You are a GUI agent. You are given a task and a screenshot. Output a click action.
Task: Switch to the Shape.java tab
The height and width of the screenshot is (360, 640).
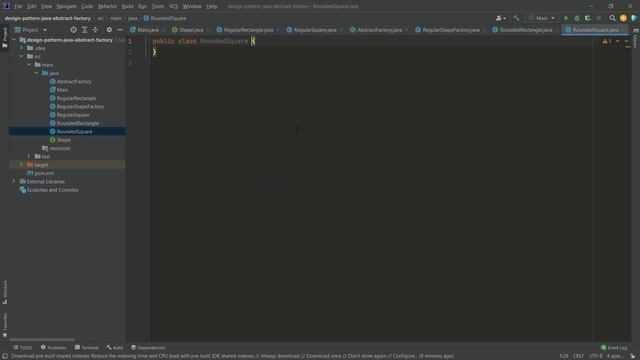coord(191,30)
